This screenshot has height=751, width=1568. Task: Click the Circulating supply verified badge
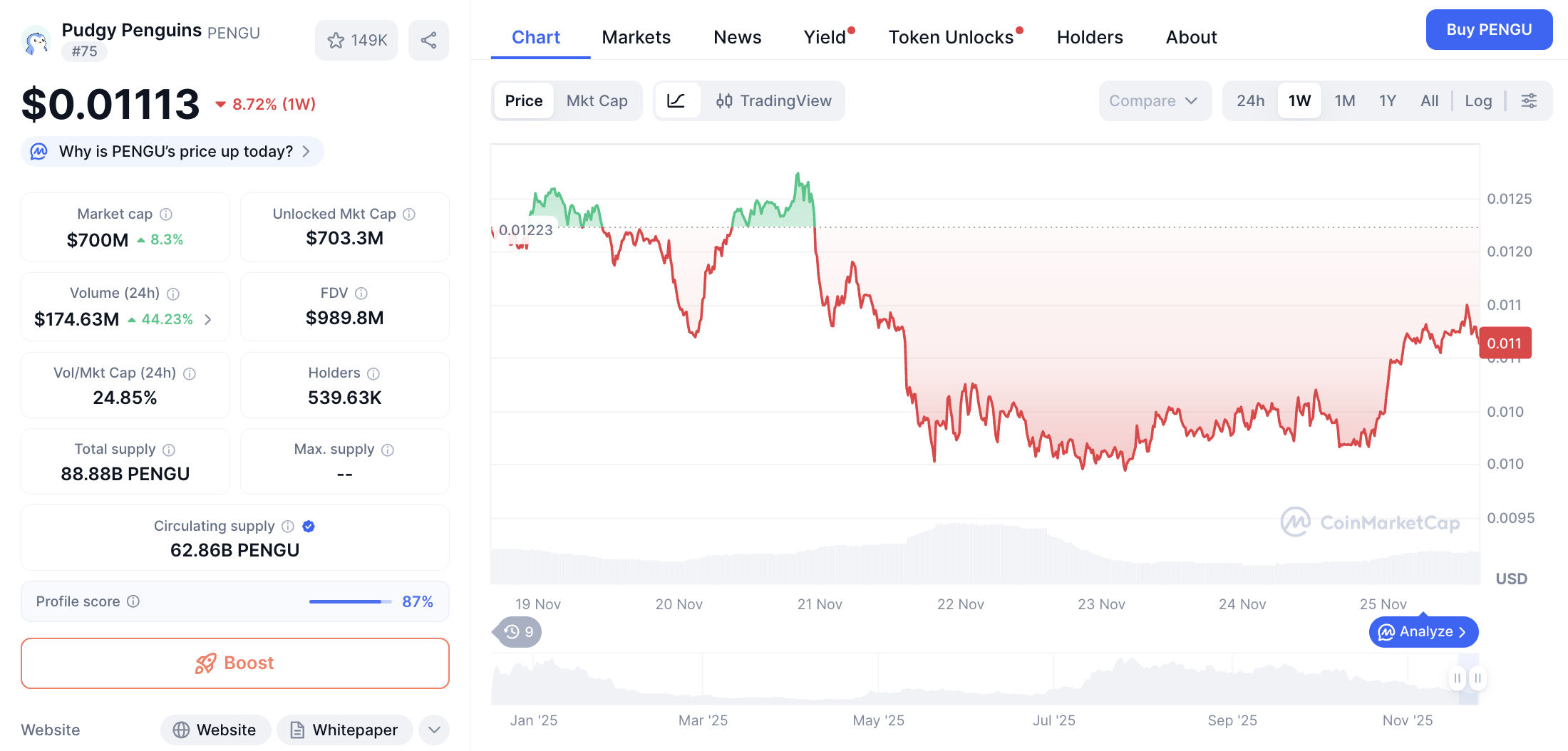click(x=309, y=526)
